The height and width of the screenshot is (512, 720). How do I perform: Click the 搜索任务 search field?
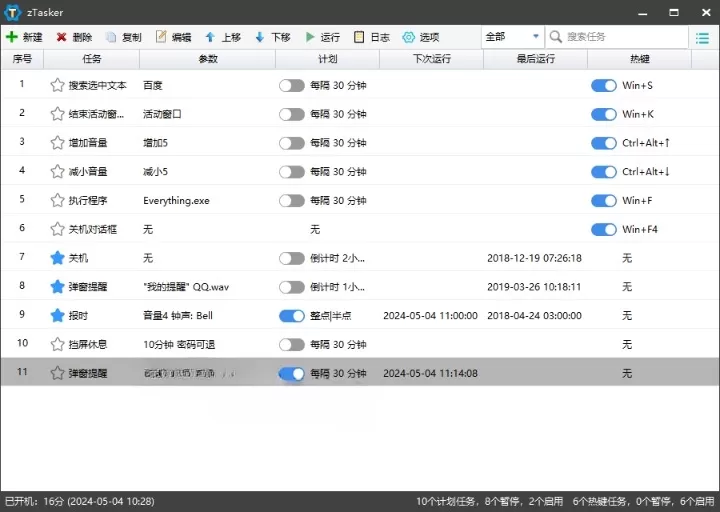click(617, 37)
